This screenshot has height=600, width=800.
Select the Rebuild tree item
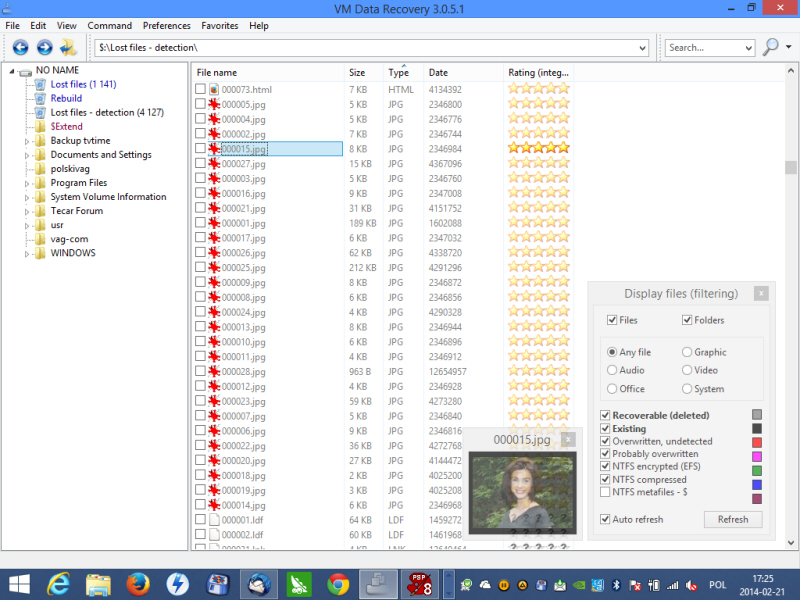66,98
